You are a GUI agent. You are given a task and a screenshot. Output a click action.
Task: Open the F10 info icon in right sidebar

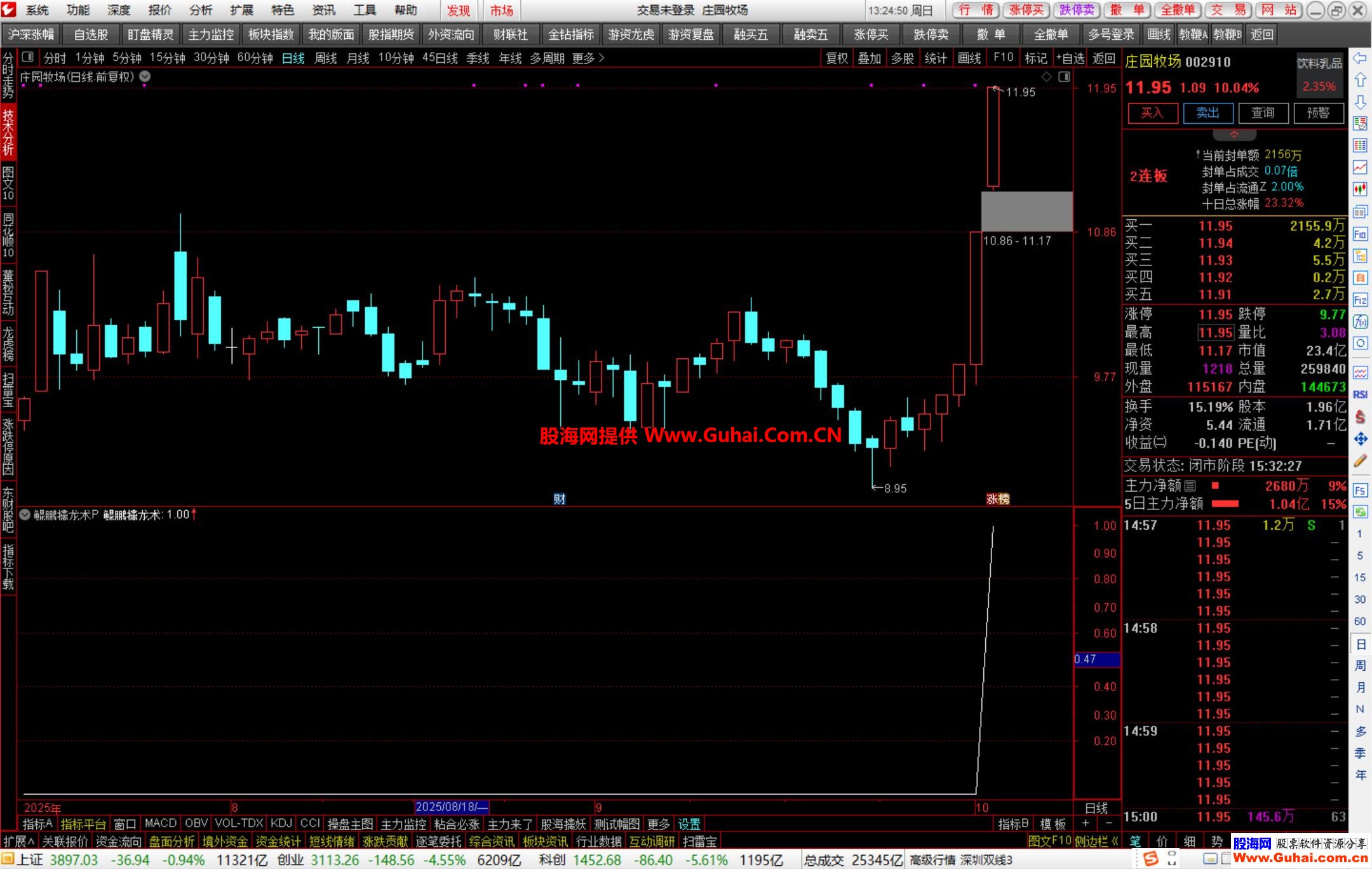pos(1360,234)
